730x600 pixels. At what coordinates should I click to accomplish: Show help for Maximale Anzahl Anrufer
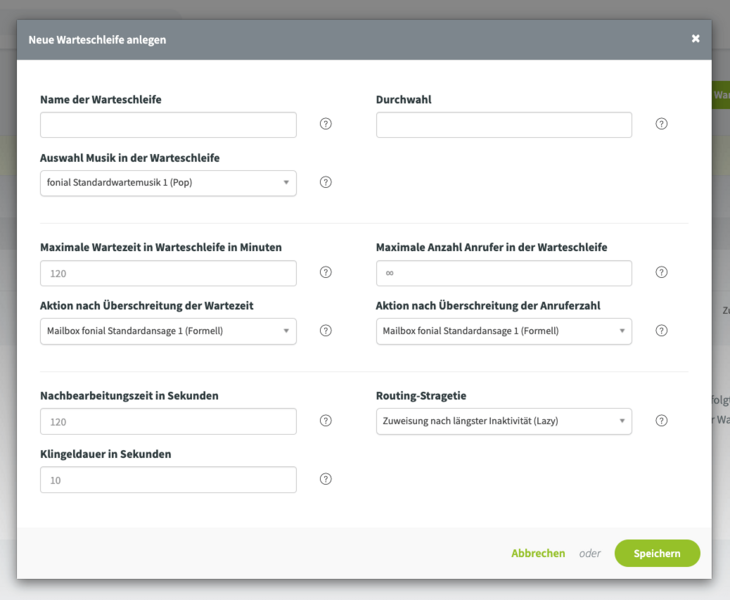(x=661, y=272)
